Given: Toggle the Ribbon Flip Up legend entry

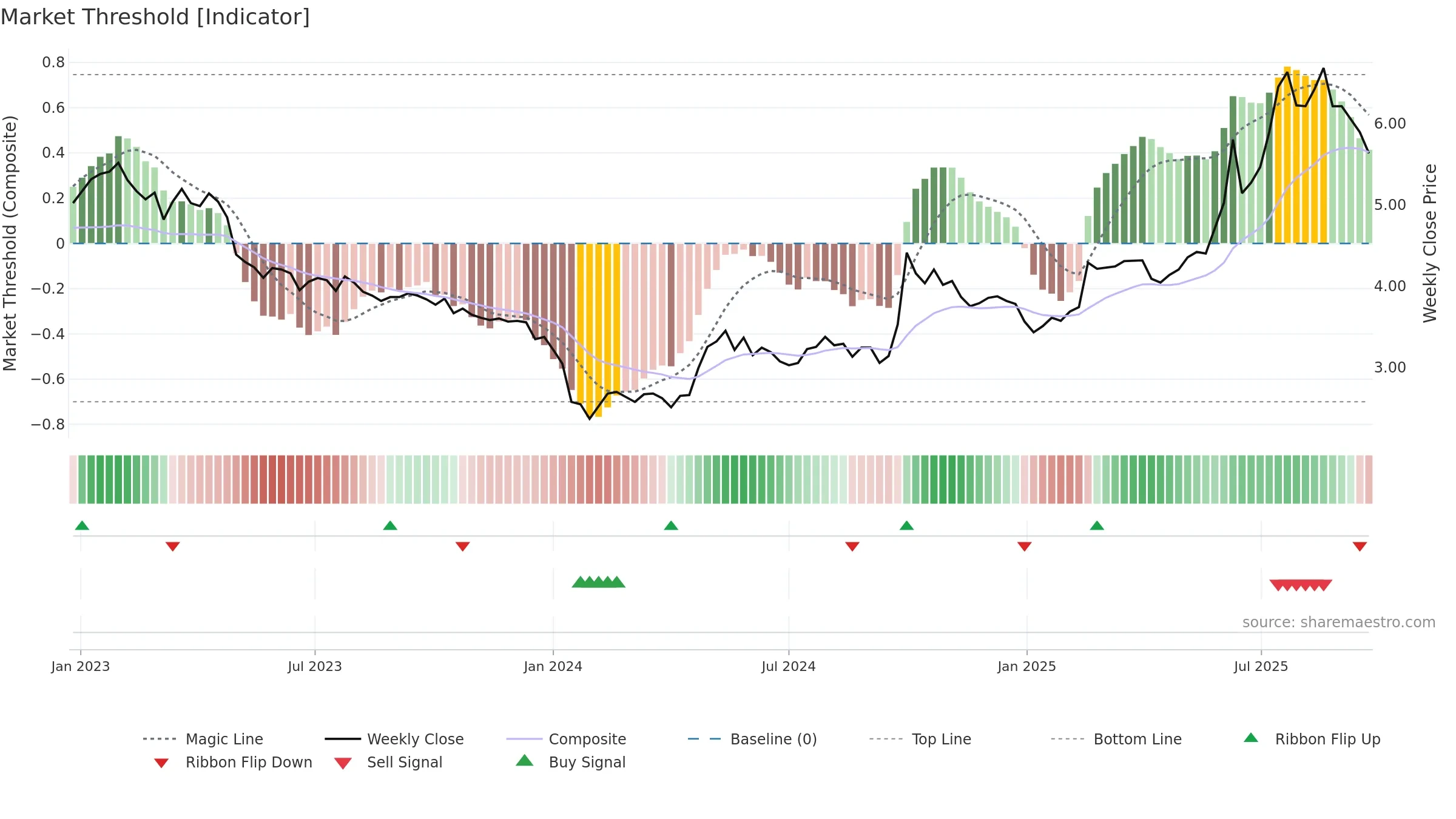Looking at the screenshot, I should click(x=1312, y=739).
